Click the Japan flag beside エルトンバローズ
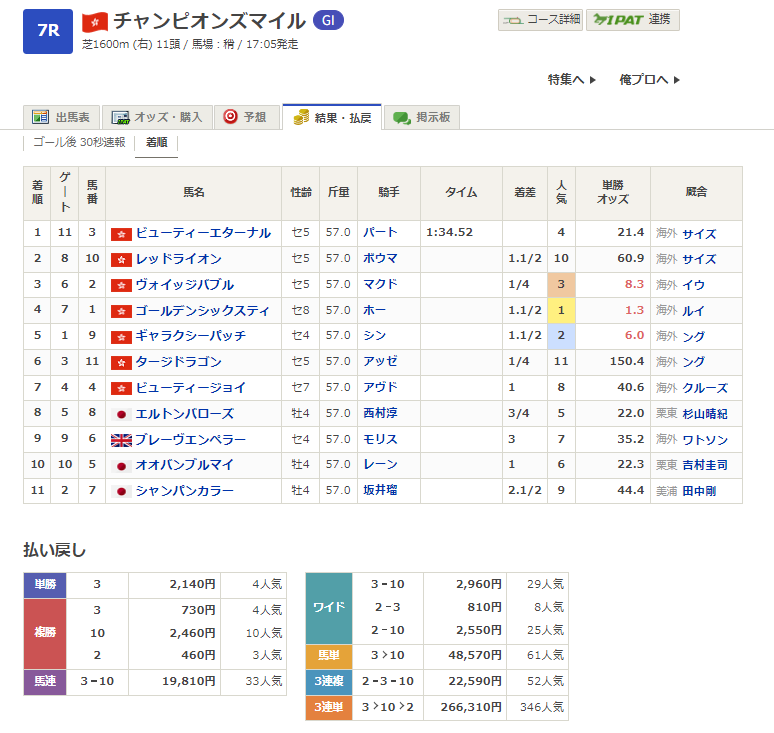The image size is (774, 733). (x=121, y=414)
